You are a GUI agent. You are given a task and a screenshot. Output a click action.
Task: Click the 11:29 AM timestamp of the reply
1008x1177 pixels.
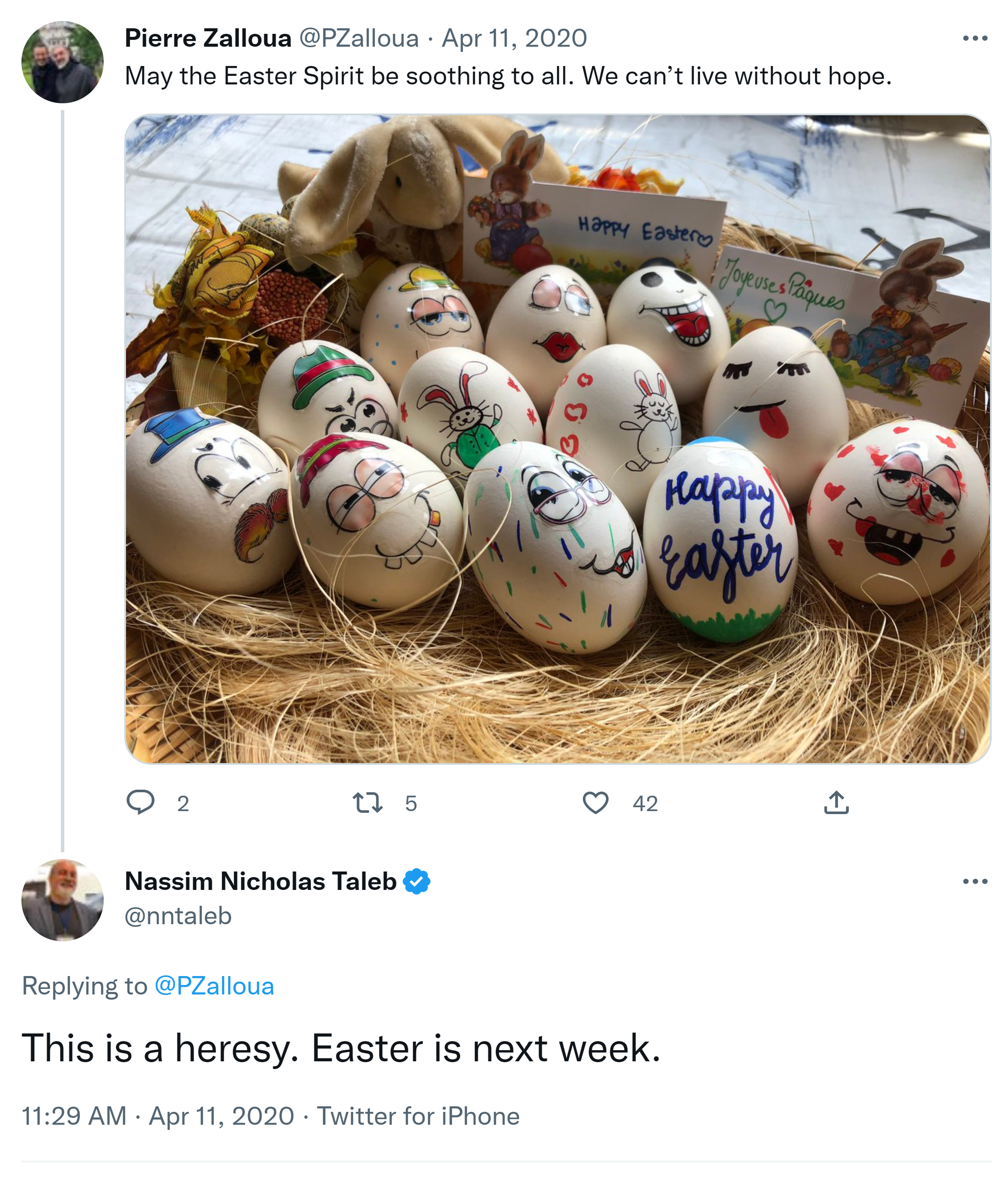coord(74,1116)
